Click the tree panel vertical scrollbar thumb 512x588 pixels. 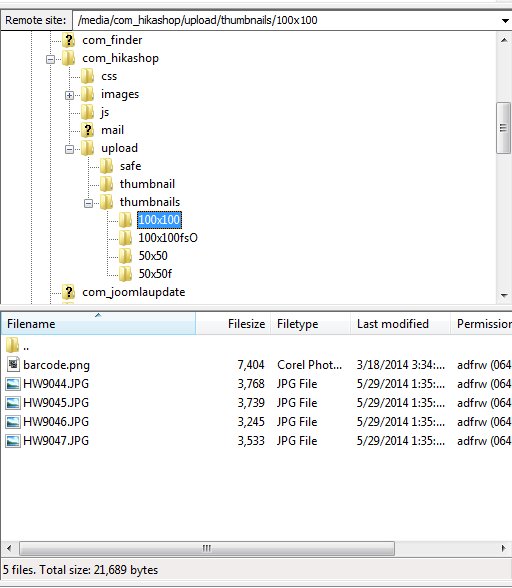503,128
